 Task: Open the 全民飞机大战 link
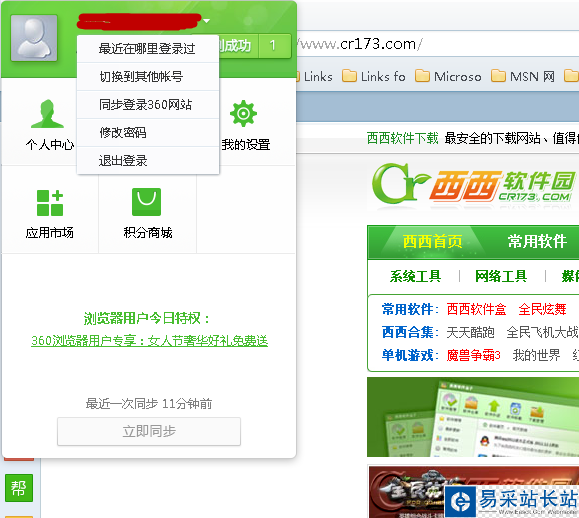pyautogui.click(x=542, y=332)
